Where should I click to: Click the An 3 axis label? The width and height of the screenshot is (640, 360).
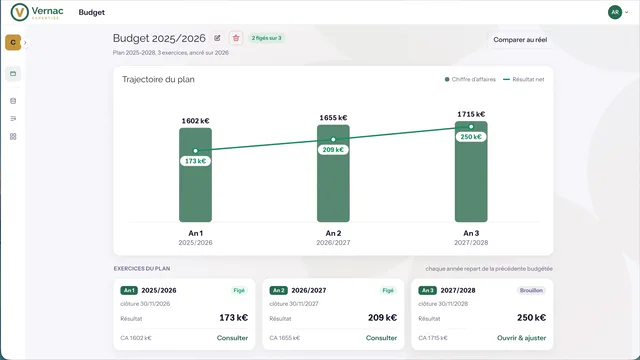click(x=471, y=233)
